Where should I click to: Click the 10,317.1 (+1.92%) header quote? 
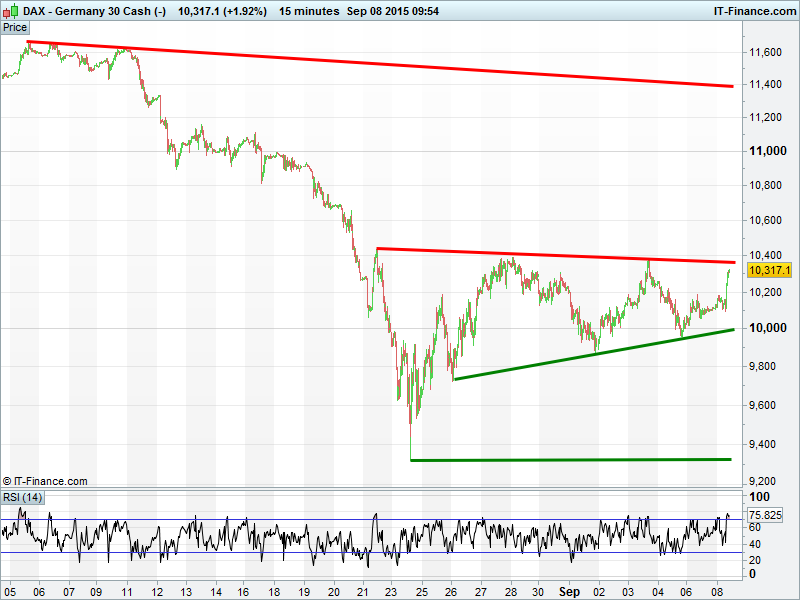point(222,11)
